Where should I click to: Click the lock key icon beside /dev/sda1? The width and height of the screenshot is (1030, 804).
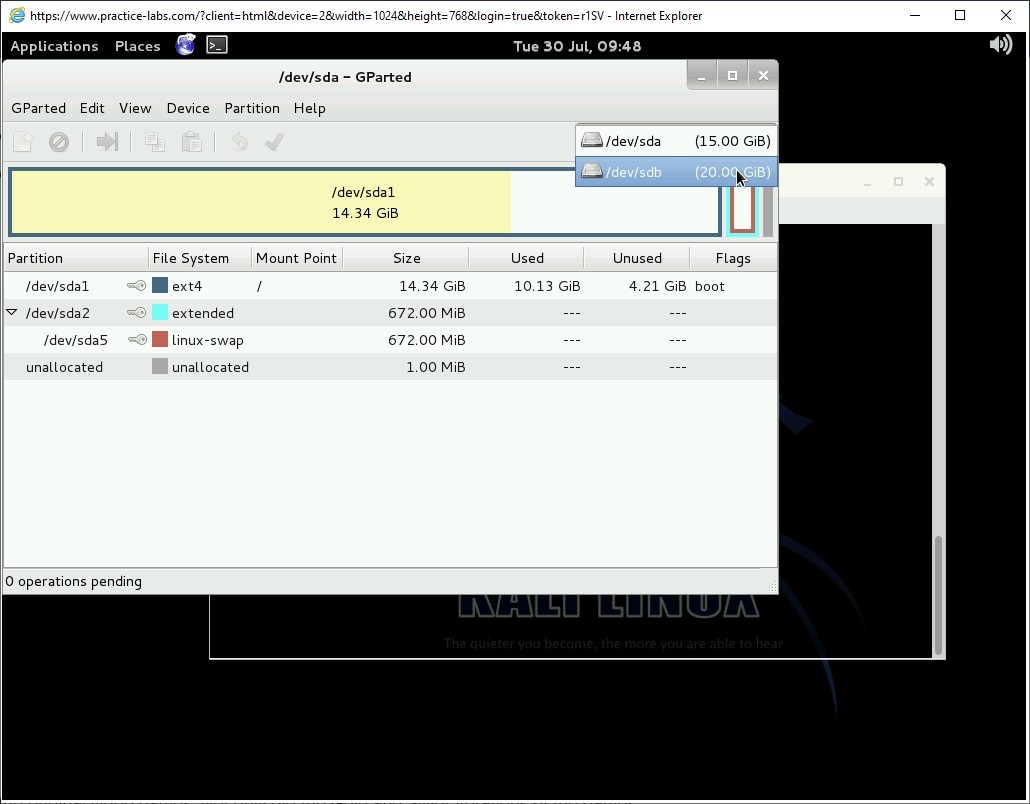click(136, 286)
